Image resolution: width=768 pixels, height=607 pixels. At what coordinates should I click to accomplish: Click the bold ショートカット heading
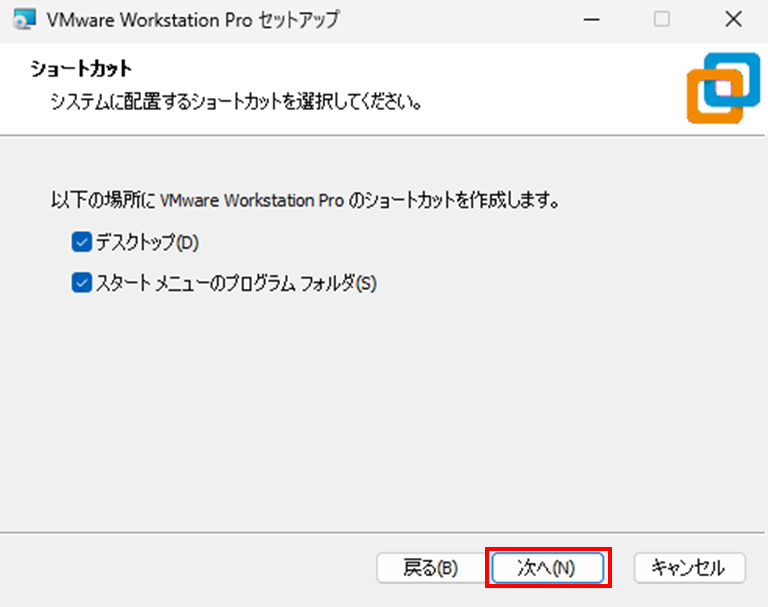(82, 69)
